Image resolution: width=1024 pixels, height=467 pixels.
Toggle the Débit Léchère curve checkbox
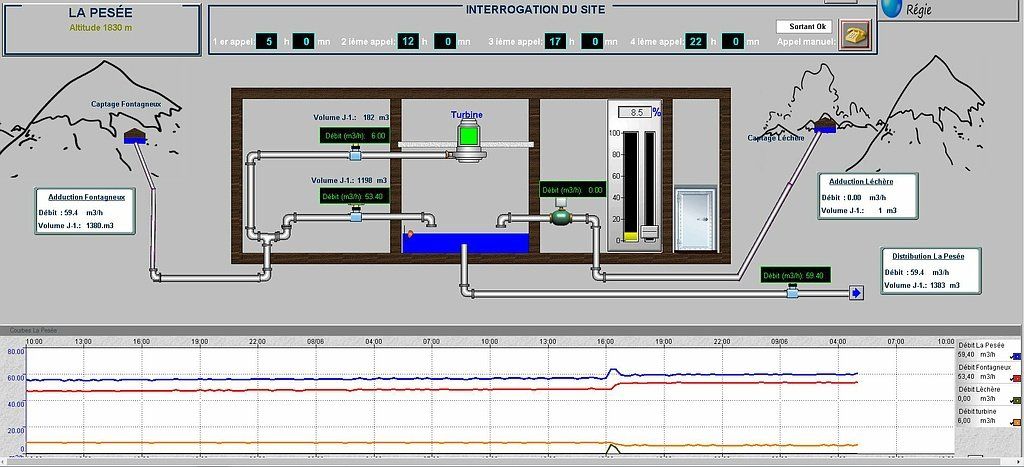tap(1015, 400)
